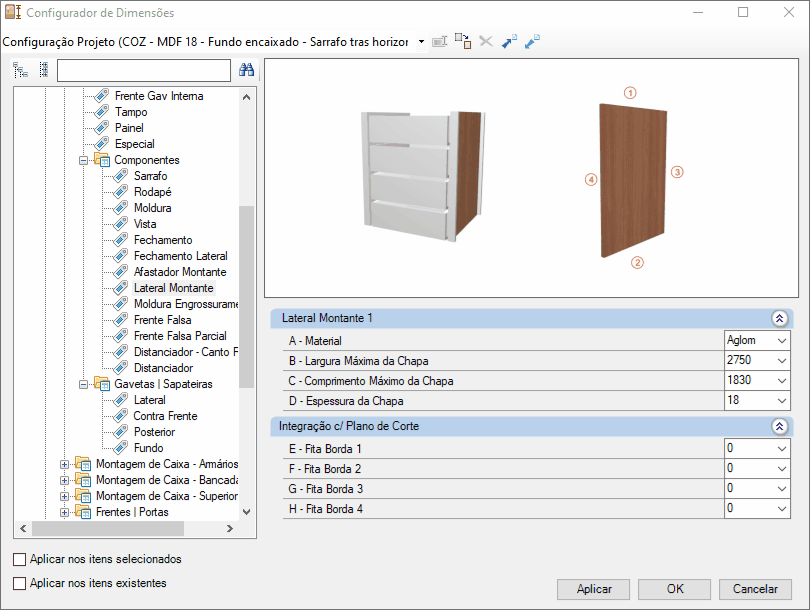Click the binoculars search icon

click(x=246, y=70)
